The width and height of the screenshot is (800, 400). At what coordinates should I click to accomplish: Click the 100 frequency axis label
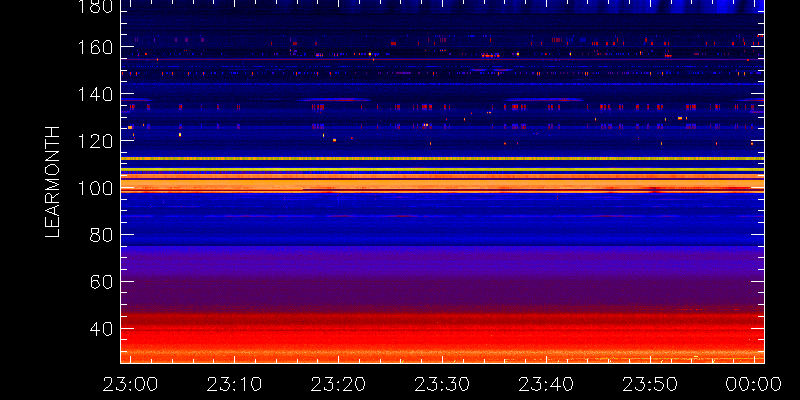tap(95, 188)
